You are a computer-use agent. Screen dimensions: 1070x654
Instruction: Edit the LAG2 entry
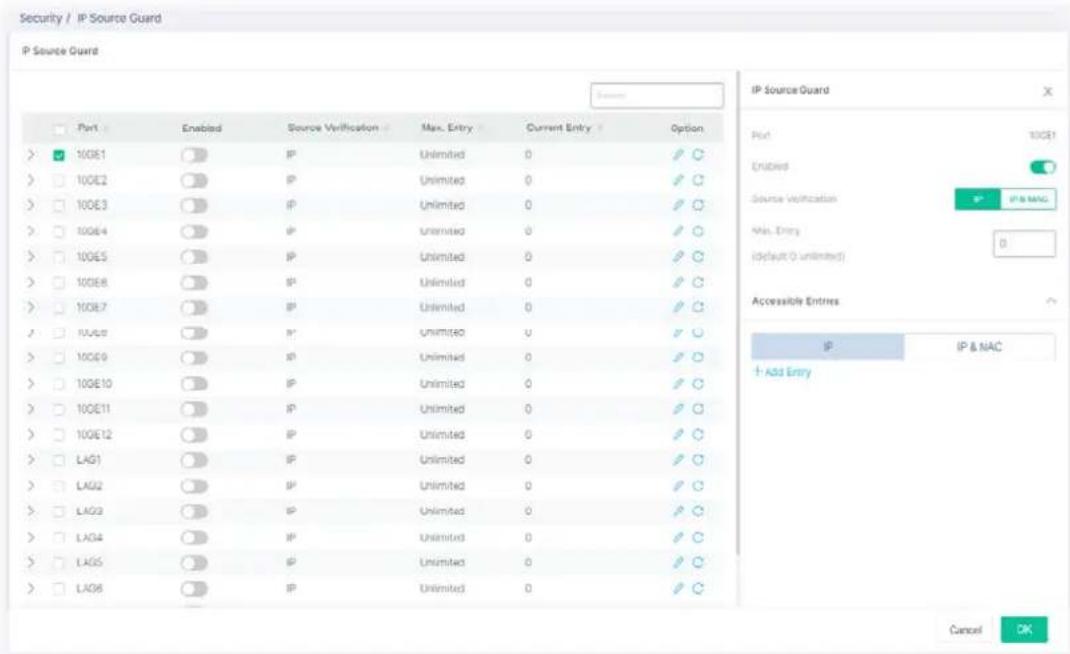coord(678,486)
